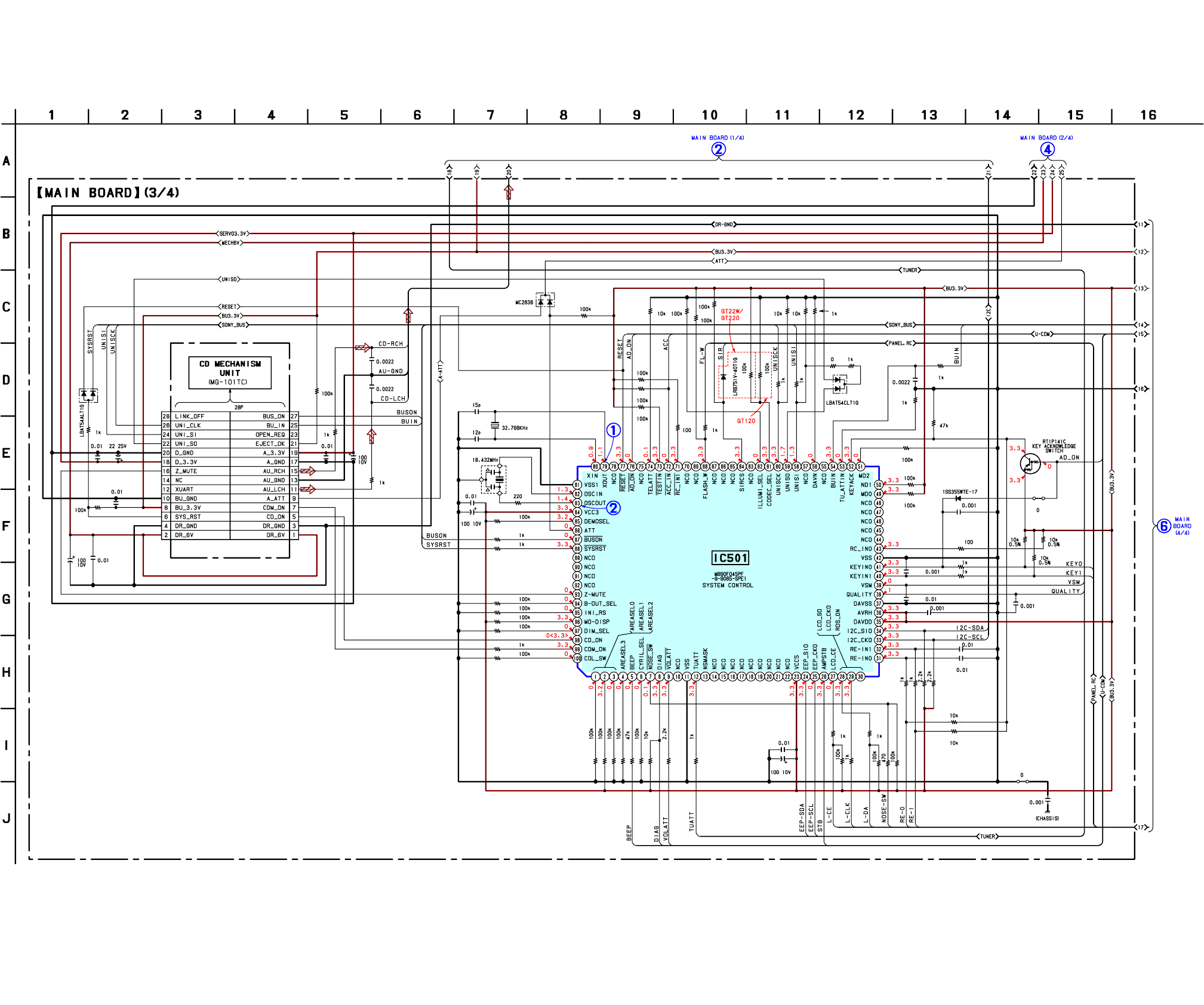Click column 10 in top grid ruler
The height and width of the screenshot is (1005, 1204).
coord(710,115)
